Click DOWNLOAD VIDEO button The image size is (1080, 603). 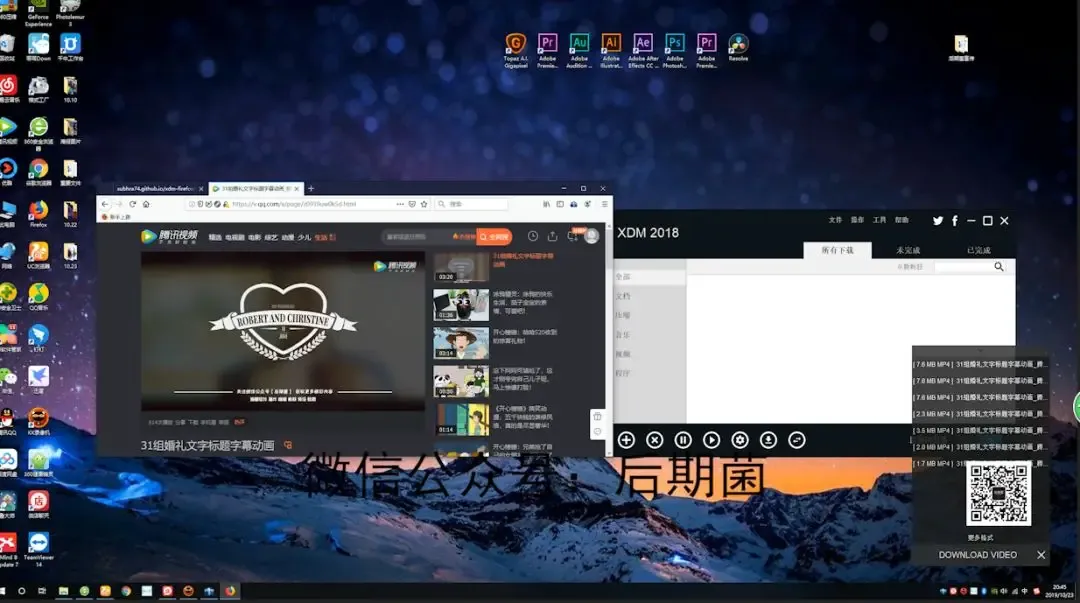(977, 555)
